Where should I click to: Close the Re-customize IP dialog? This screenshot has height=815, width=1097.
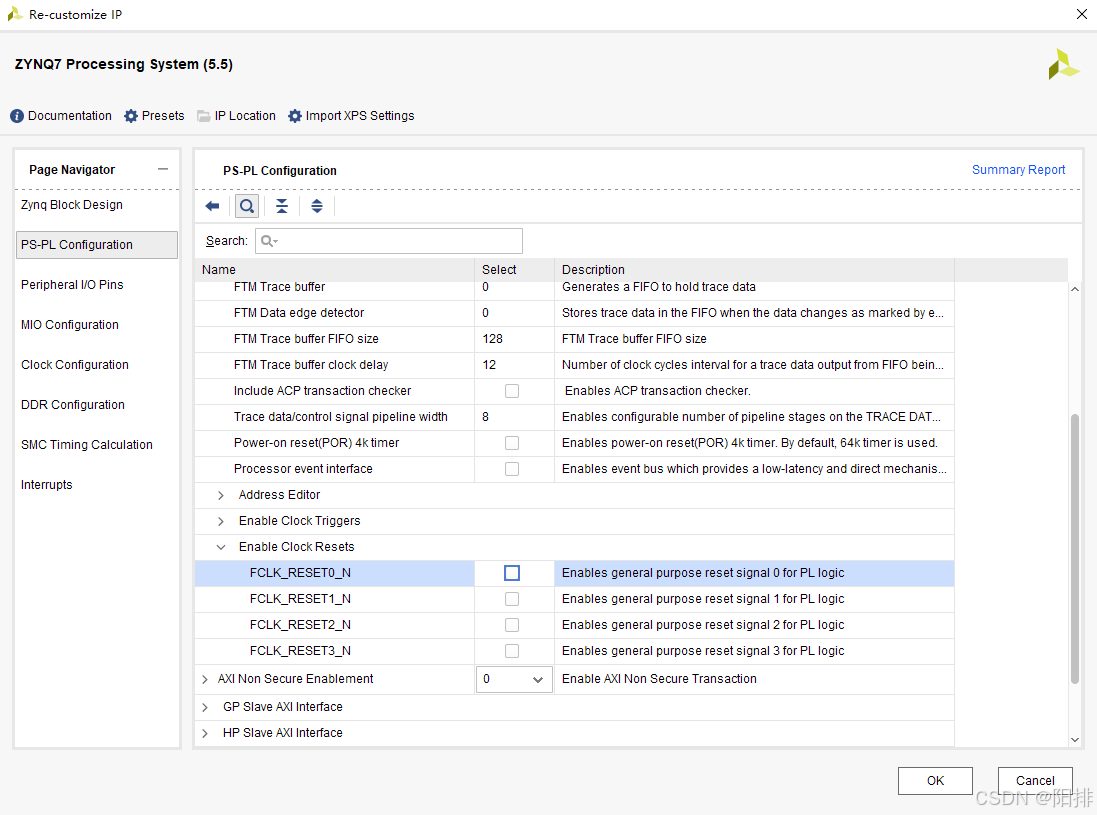click(1082, 14)
